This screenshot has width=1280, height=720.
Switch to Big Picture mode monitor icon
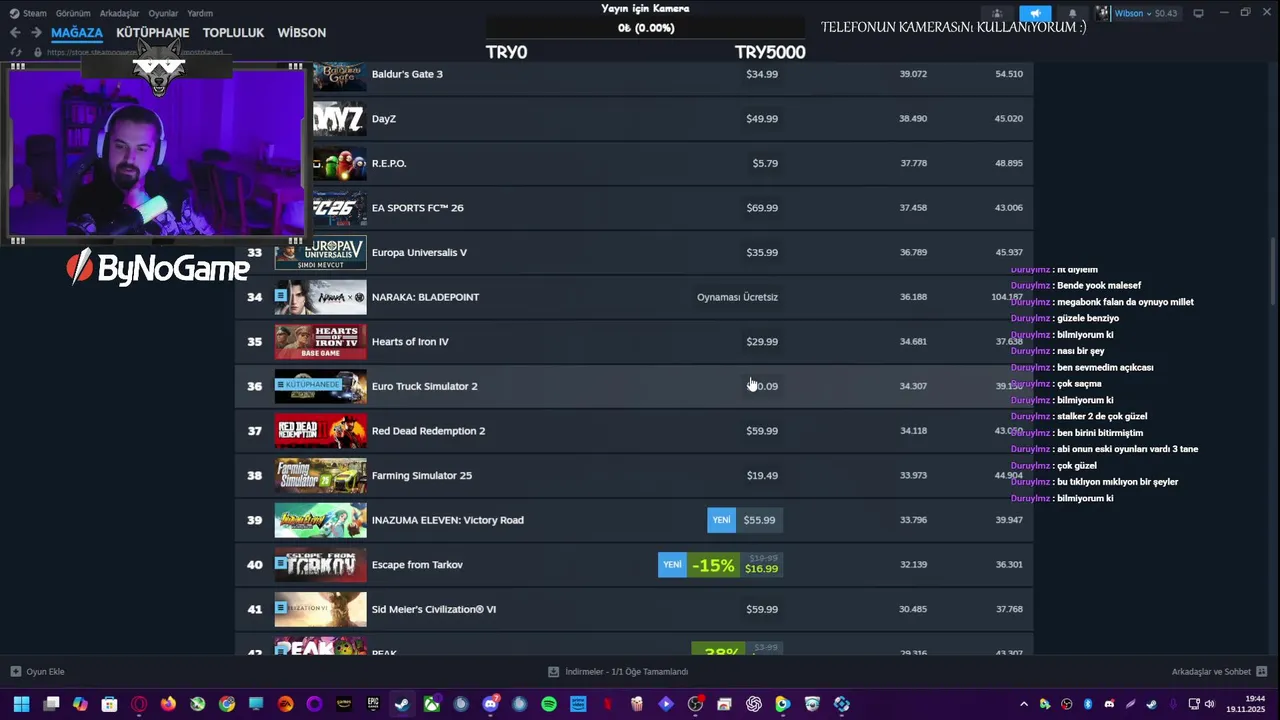pos(1198,14)
